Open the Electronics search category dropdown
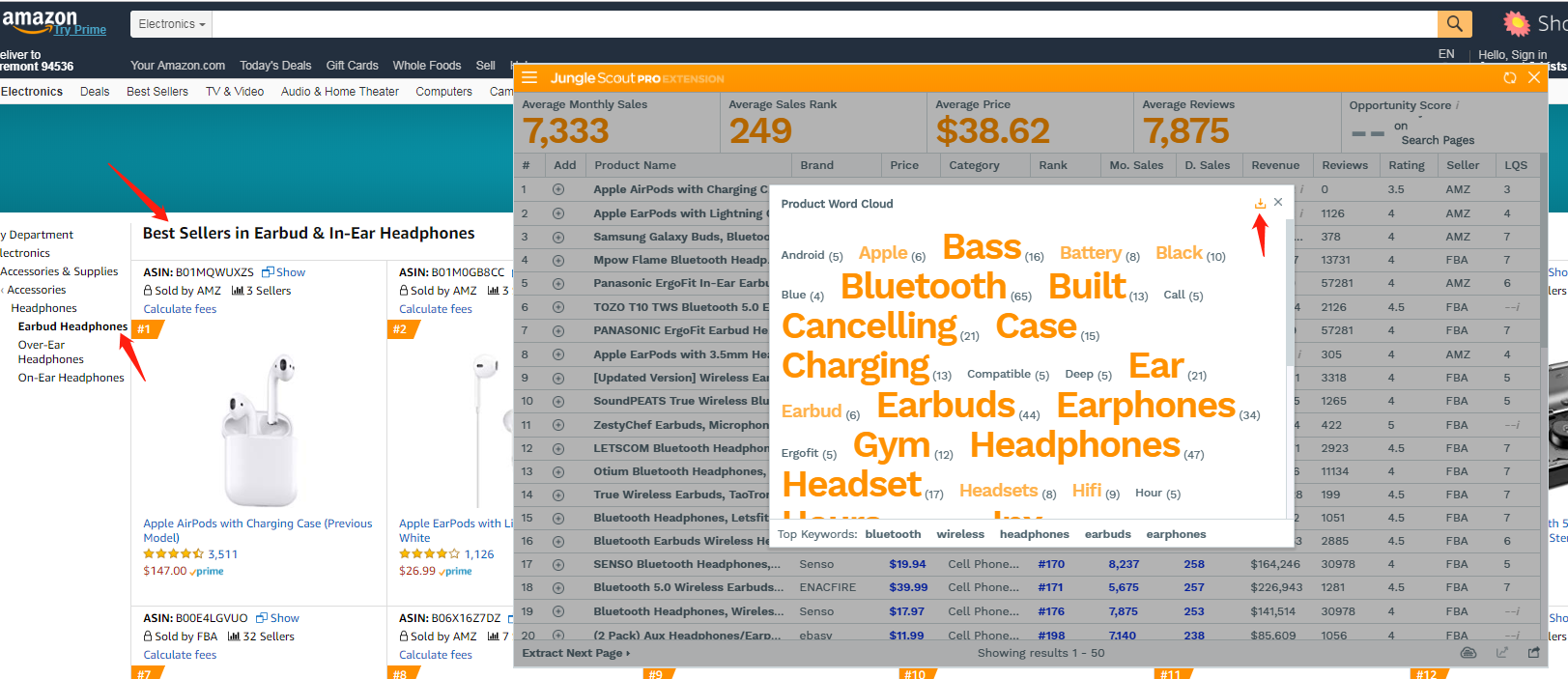The width and height of the screenshot is (1568, 679). pos(172,24)
